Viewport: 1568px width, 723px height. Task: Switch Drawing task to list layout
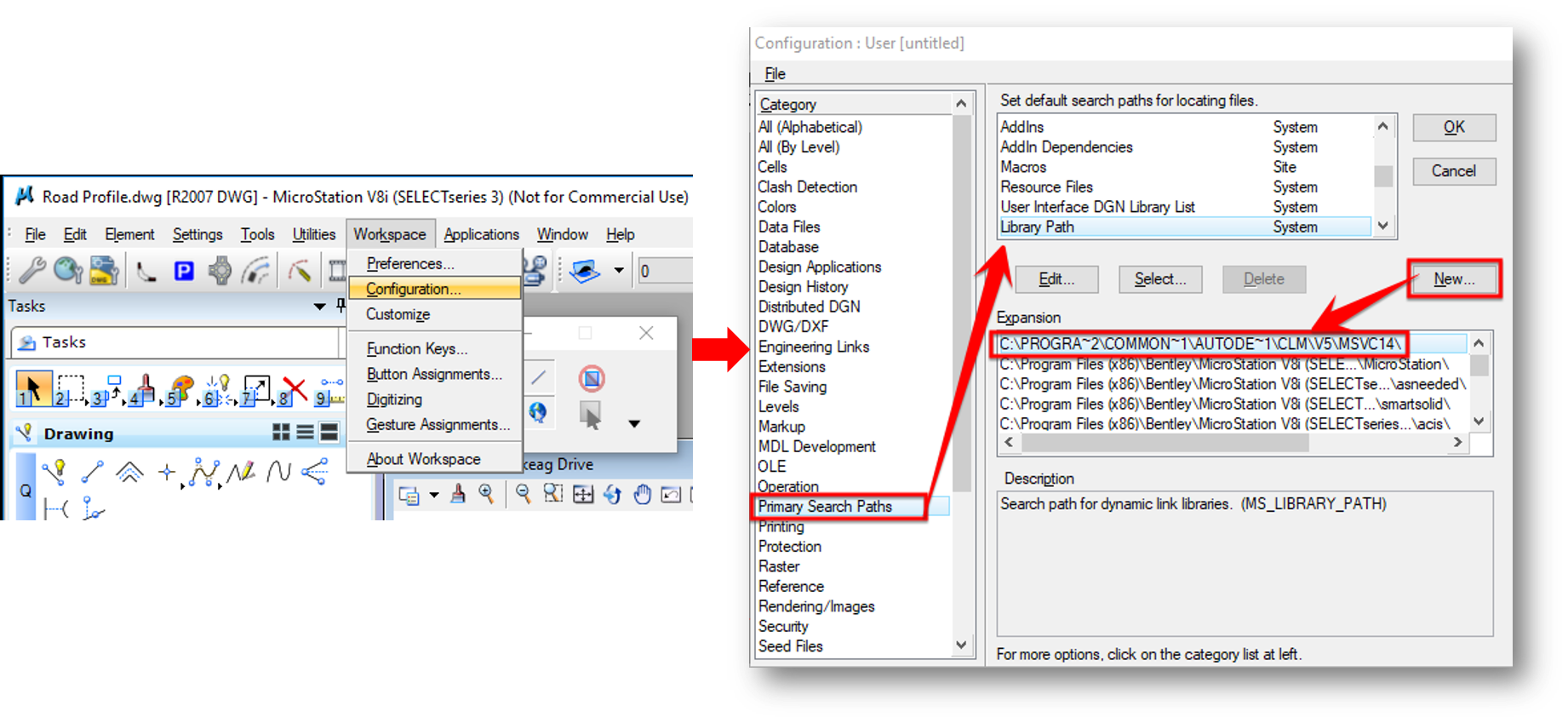click(305, 433)
